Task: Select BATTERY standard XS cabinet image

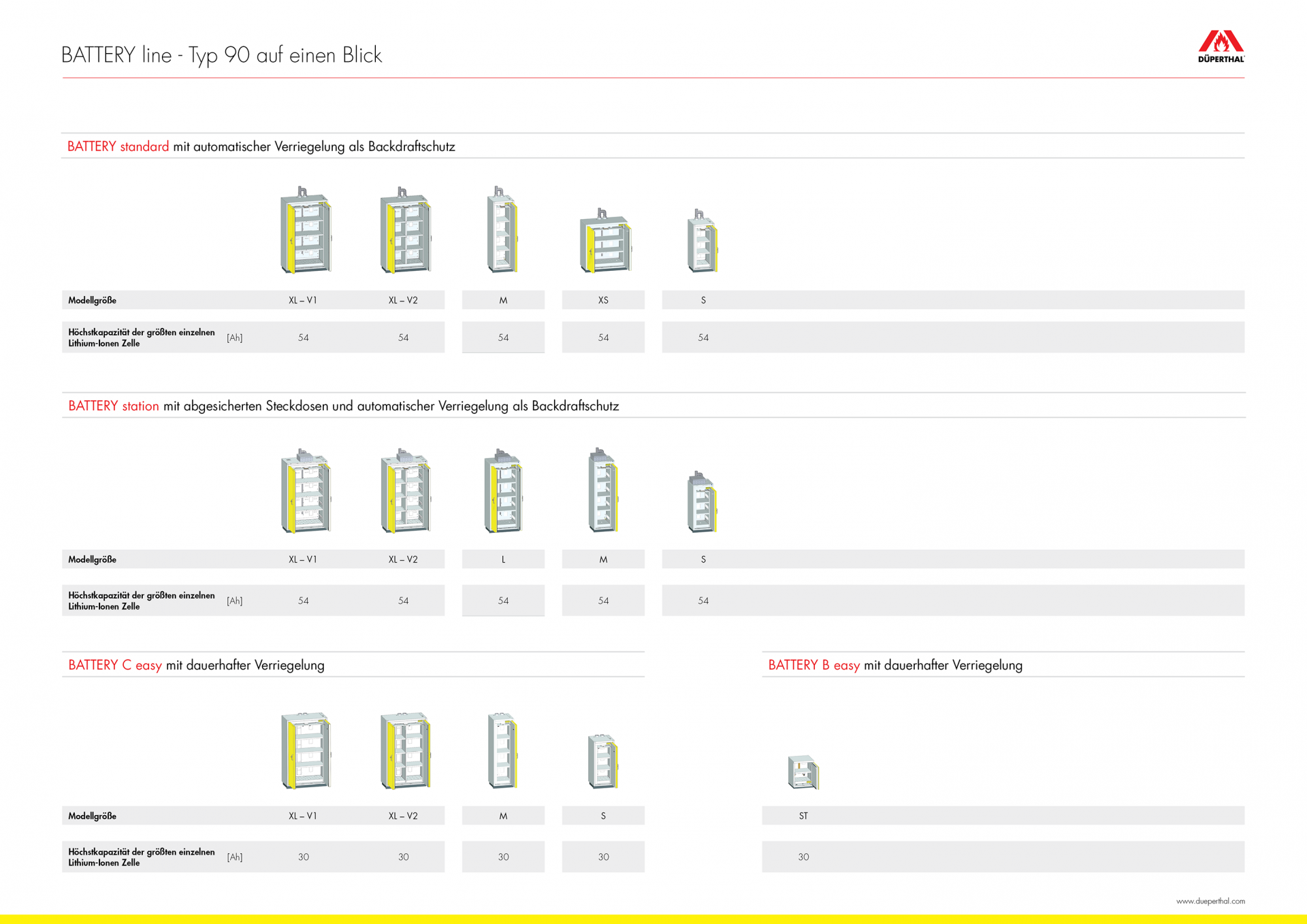Action: [x=605, y=241]
